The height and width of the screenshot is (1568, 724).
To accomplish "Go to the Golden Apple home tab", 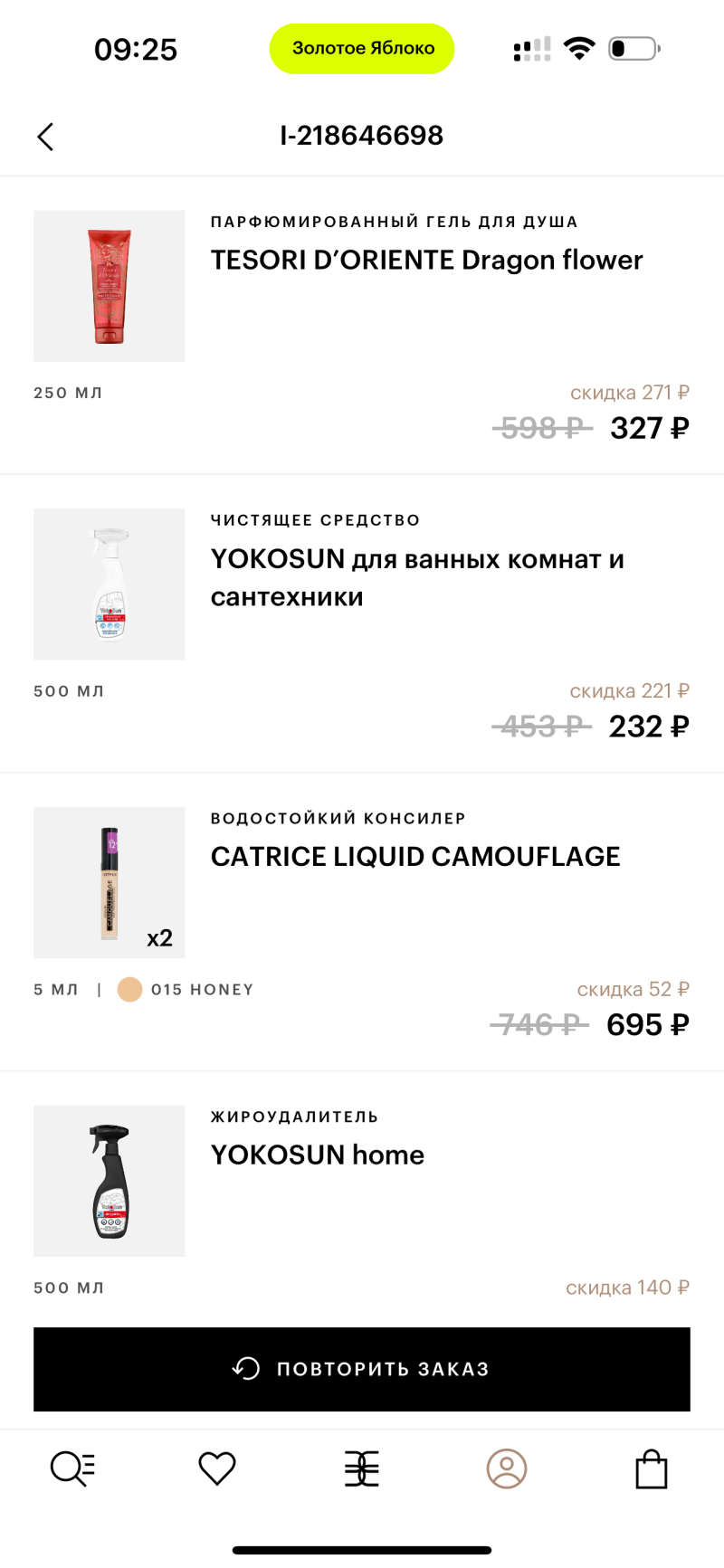I will tap(362, 1468).
